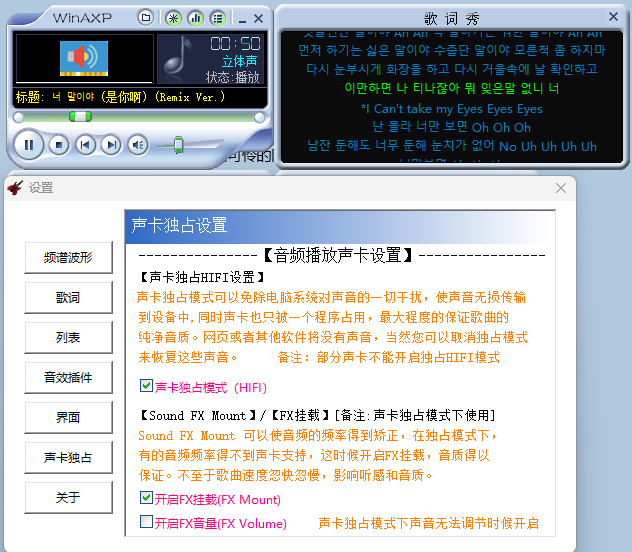Click the volume slider handle

click(x=178, y=145)
